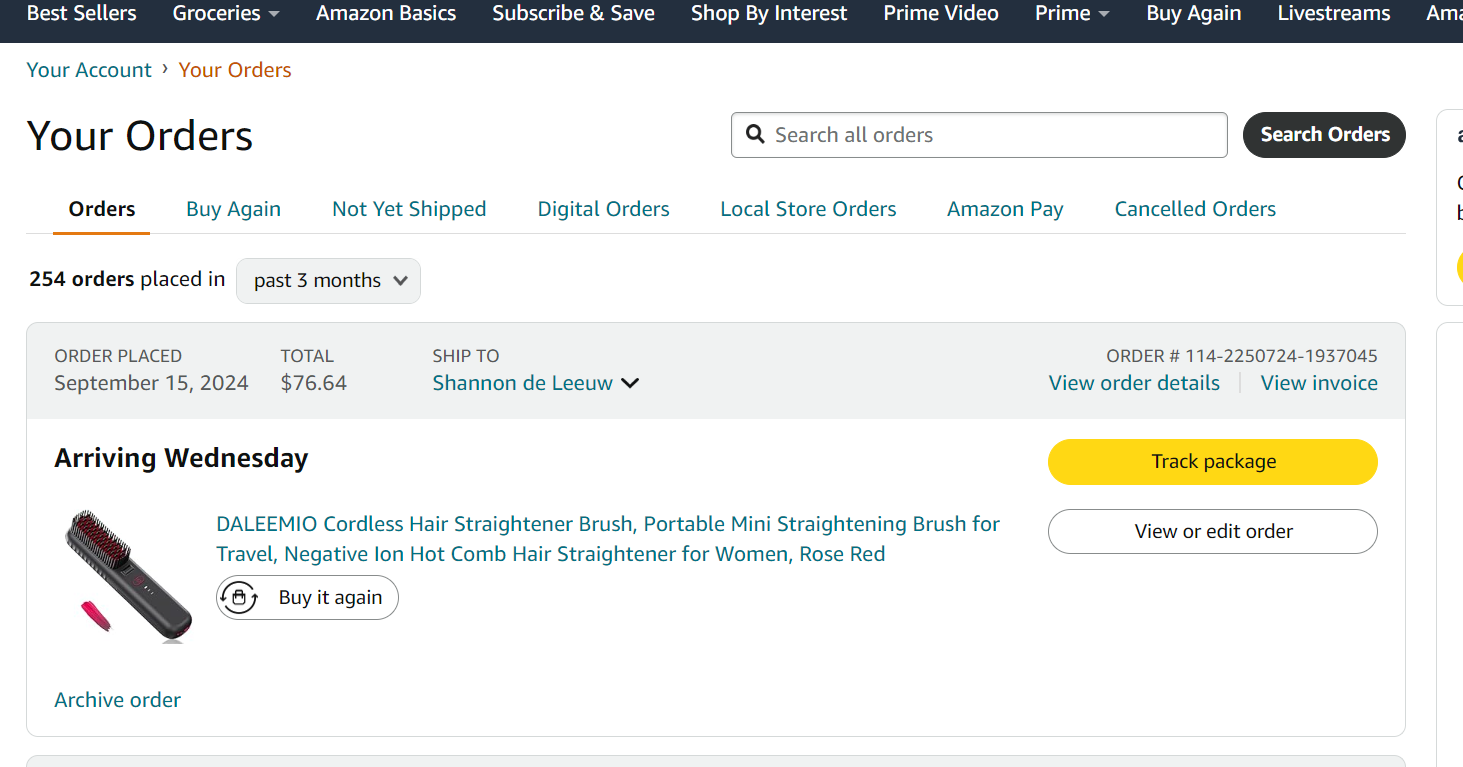The height and width of the screenshot is (767, 1463).
Task: Switch to Not Yet Shipped tab
Action: click(x=409, y=209)
